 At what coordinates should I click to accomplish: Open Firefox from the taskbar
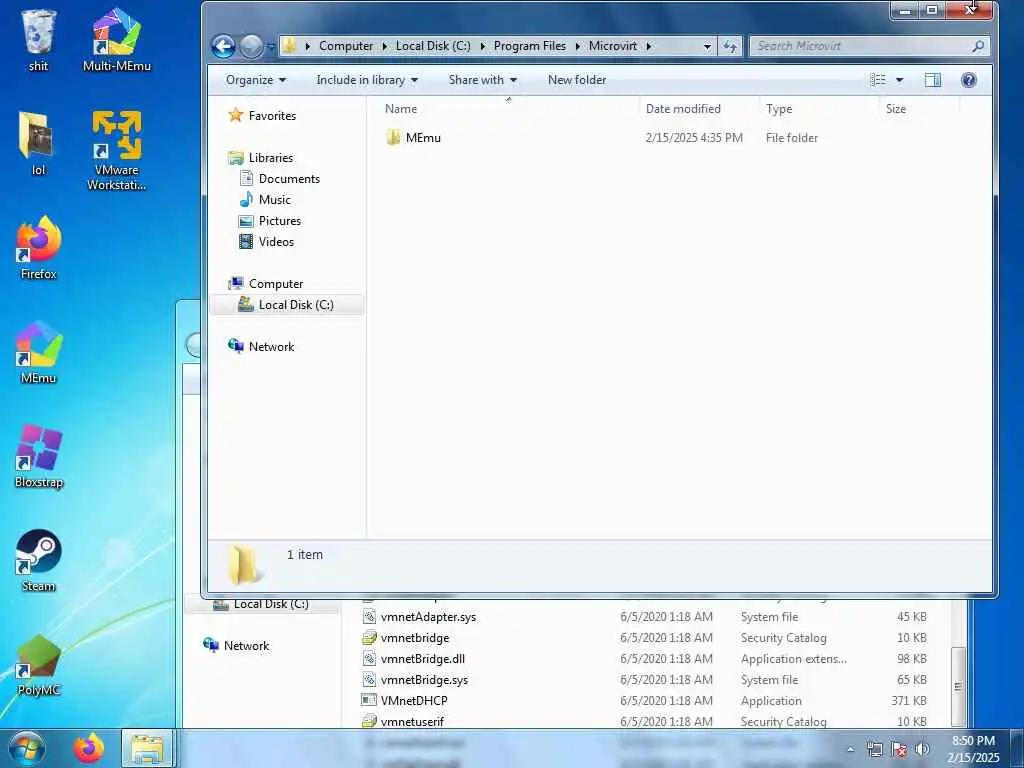[x=89, y=748]
